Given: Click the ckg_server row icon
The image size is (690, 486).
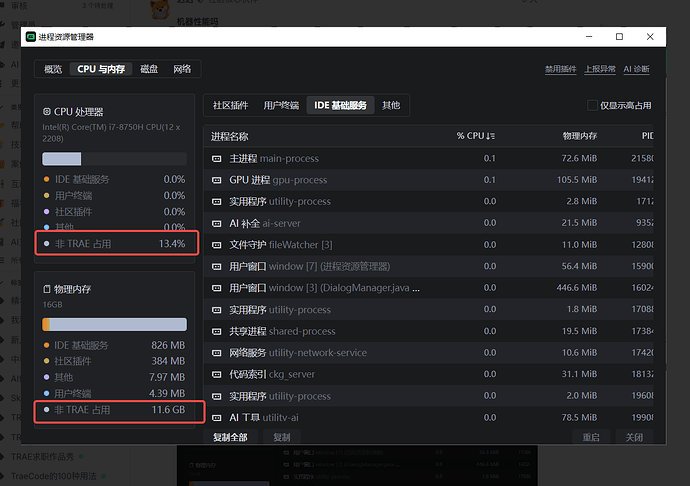Looking at the screenshot, I should (217, 375).
